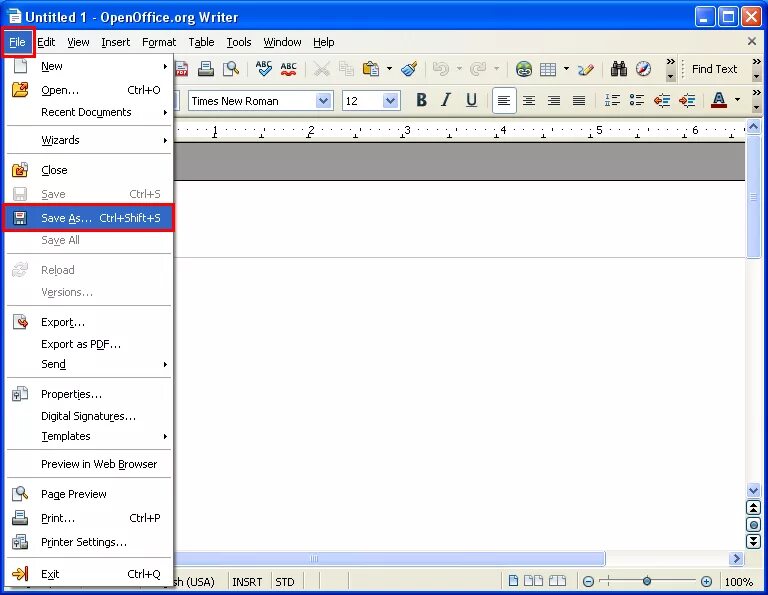
Task: Open the Navigator compass icon
Action: coord(644,69)
